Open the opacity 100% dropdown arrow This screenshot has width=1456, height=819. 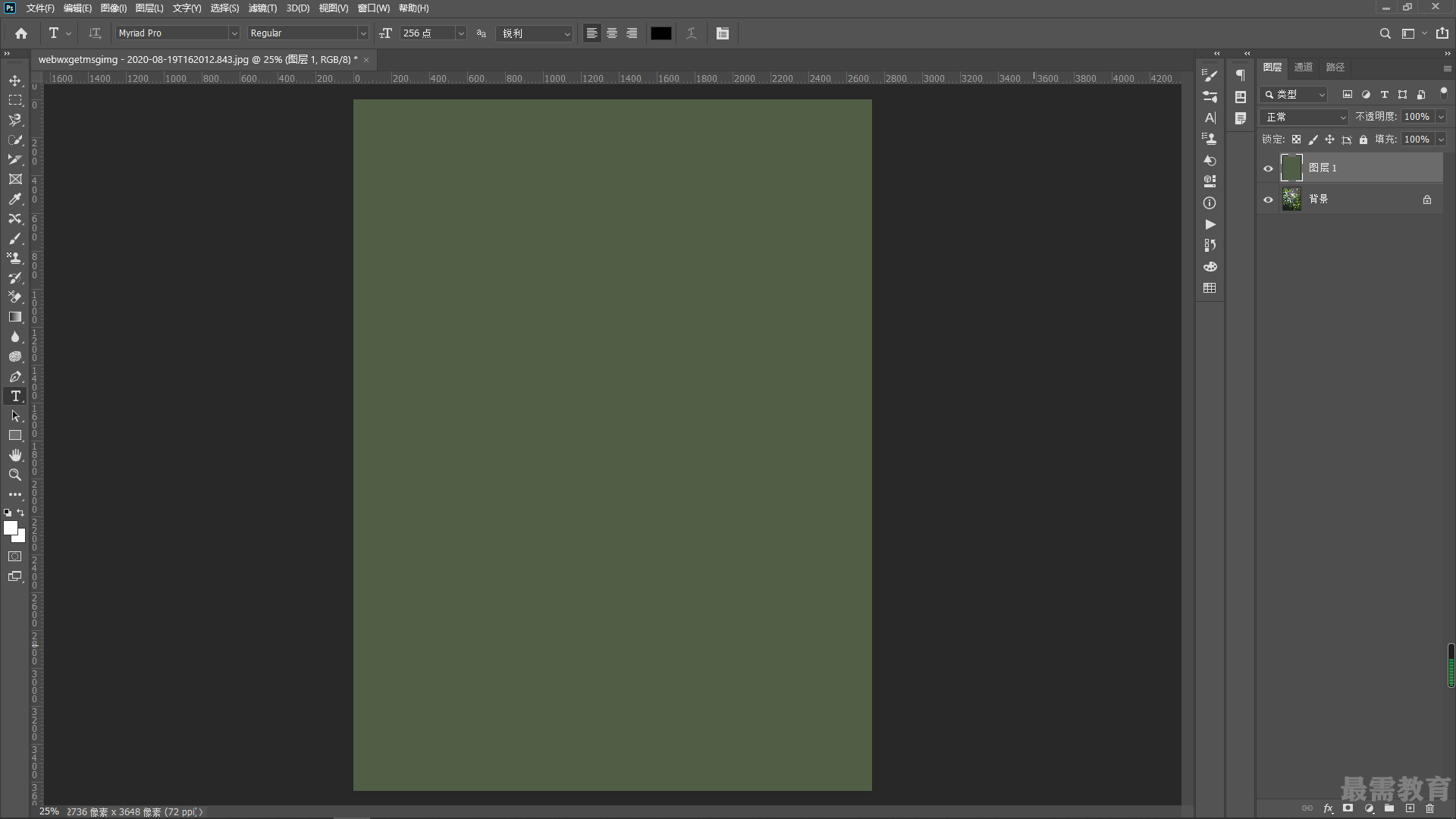pos(1441,117)
